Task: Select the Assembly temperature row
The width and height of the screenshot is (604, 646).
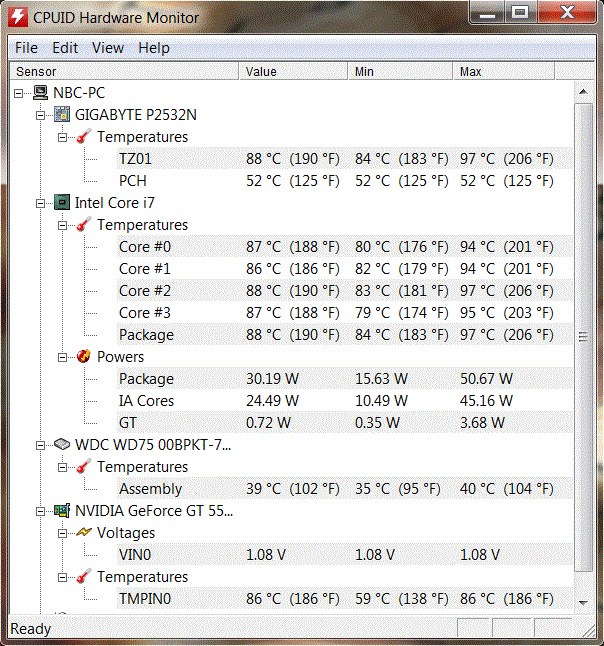Action: tap(344, 489)
